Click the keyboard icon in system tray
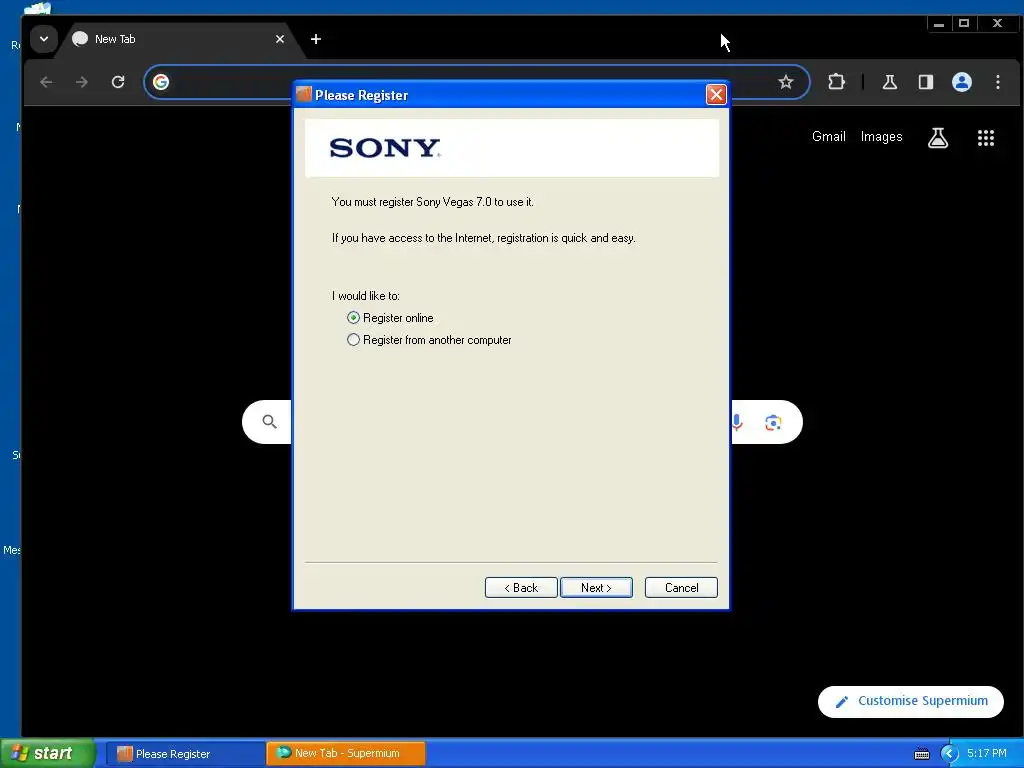This screenshot has width=1024, height=768. 921,754
